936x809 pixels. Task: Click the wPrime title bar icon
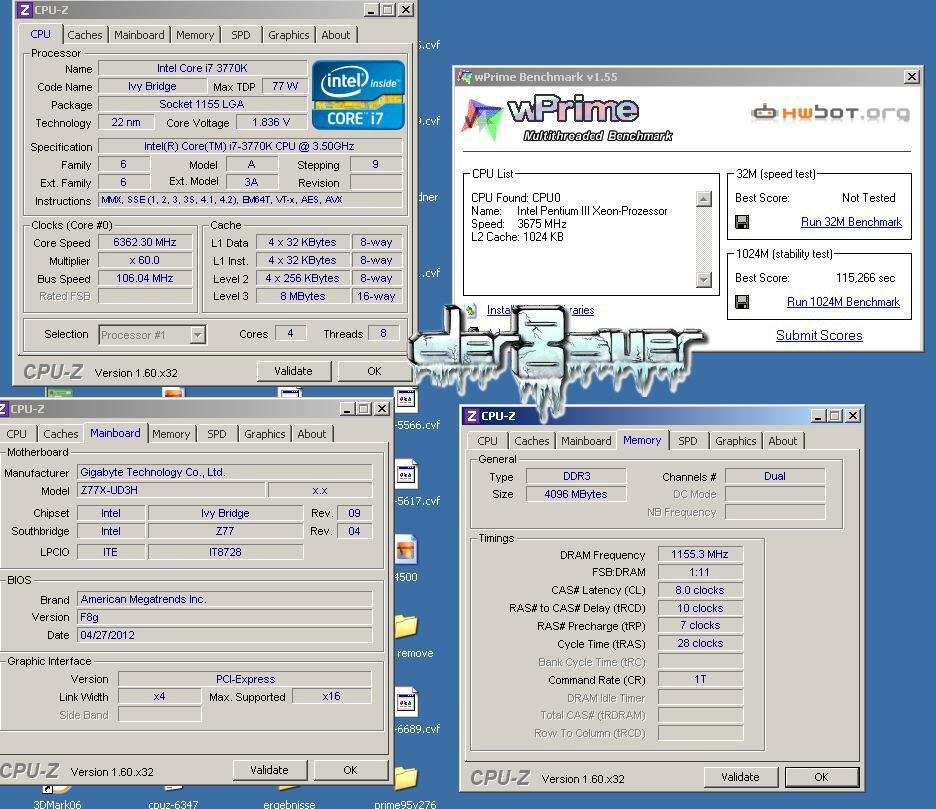click(x=464, y=76)
